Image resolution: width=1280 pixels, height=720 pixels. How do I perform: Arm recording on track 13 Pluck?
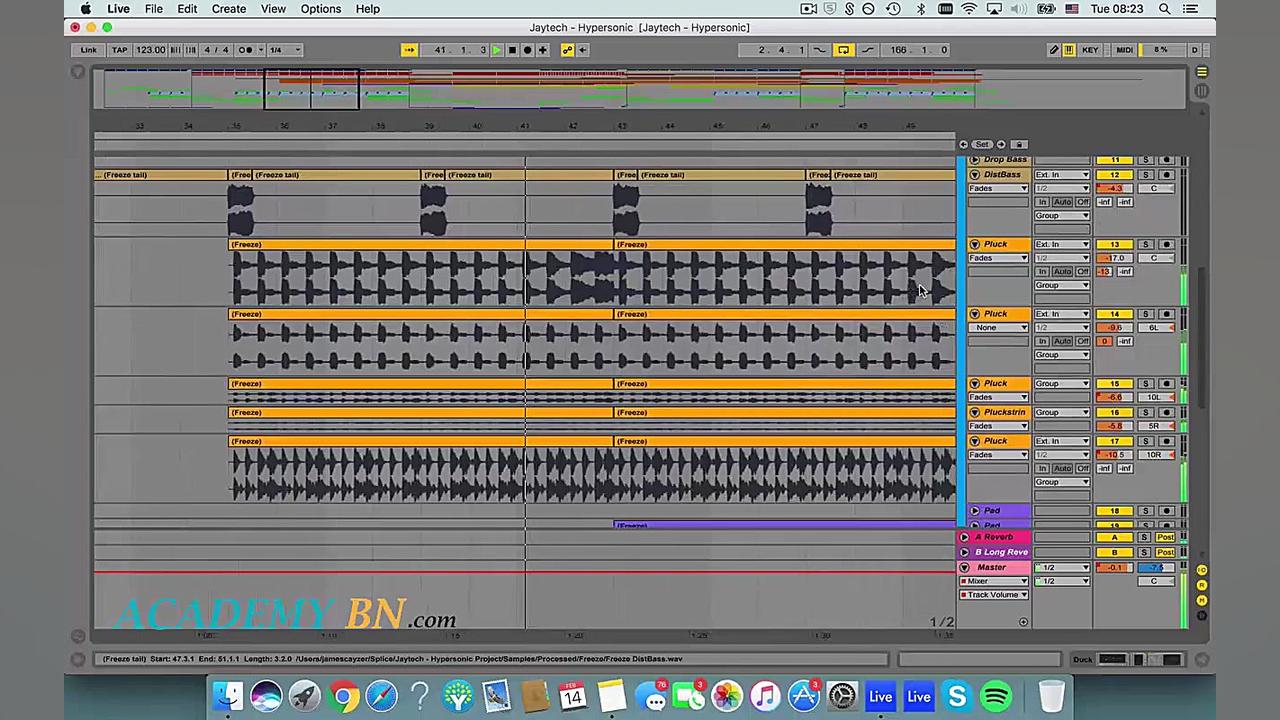point(1166,244)
